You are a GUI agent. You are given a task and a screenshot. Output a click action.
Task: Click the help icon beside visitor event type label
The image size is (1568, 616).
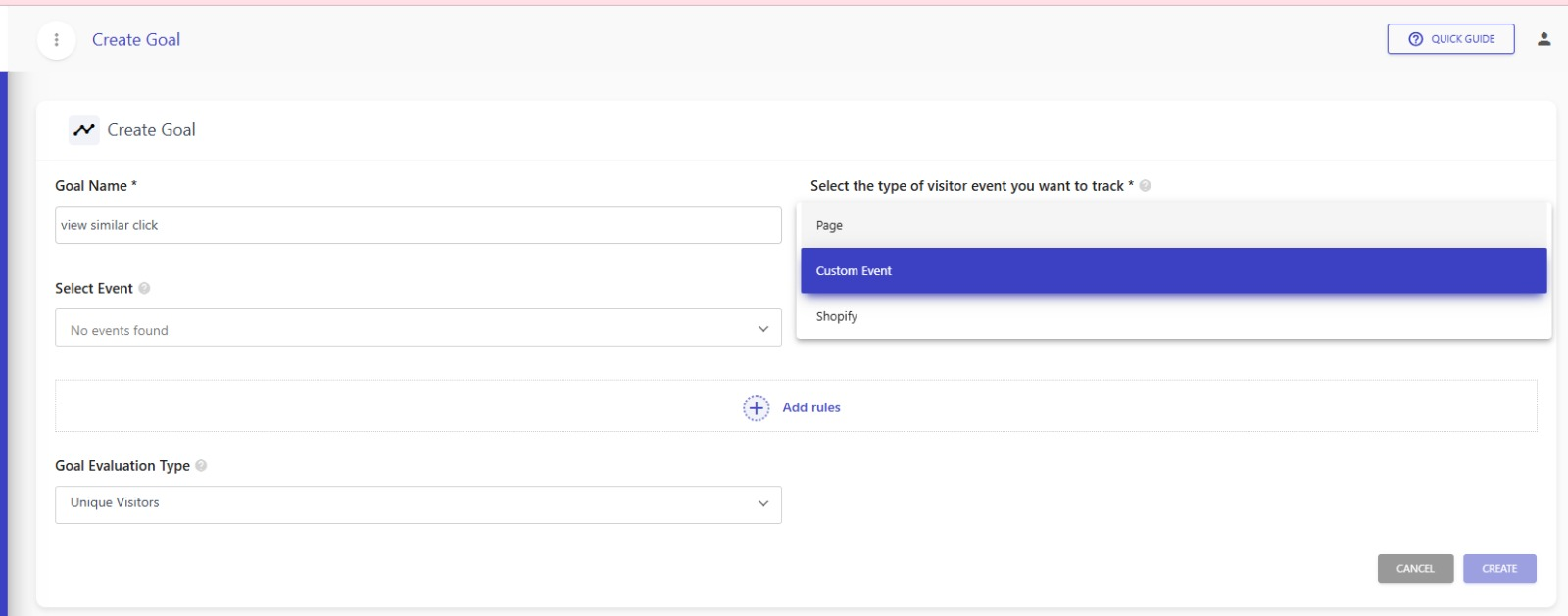[x=1145, y=186]
